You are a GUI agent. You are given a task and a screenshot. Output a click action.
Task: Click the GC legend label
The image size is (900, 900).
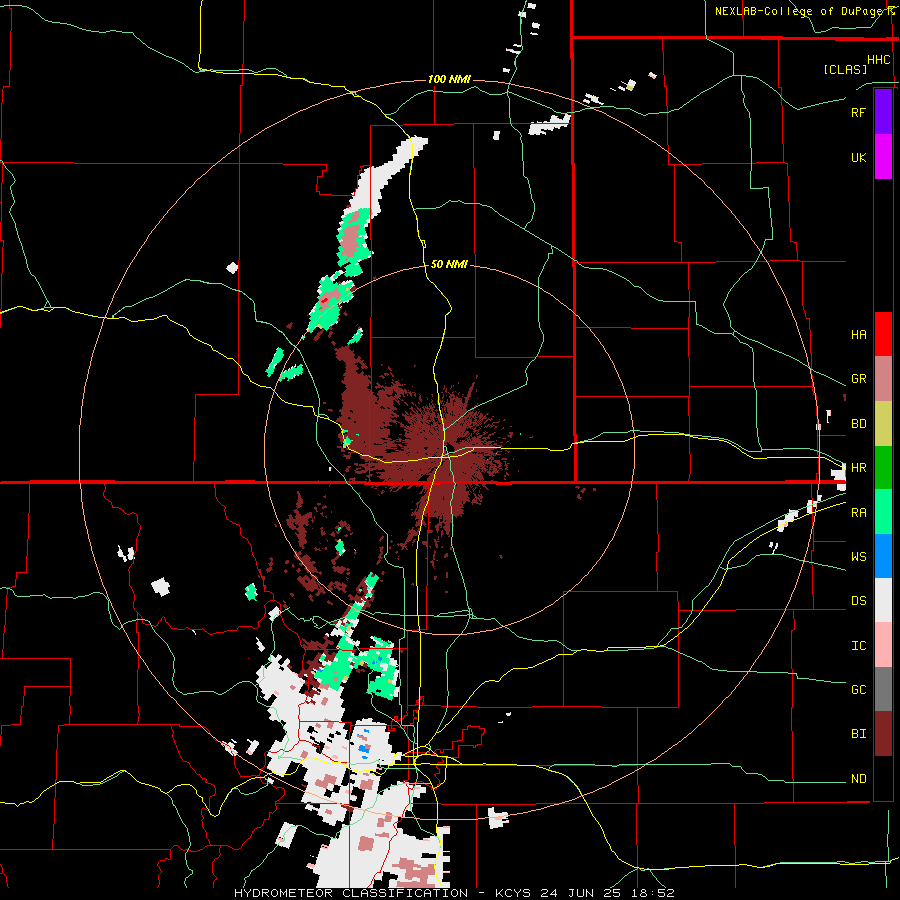pyautogui.click(x=858, y=690)
